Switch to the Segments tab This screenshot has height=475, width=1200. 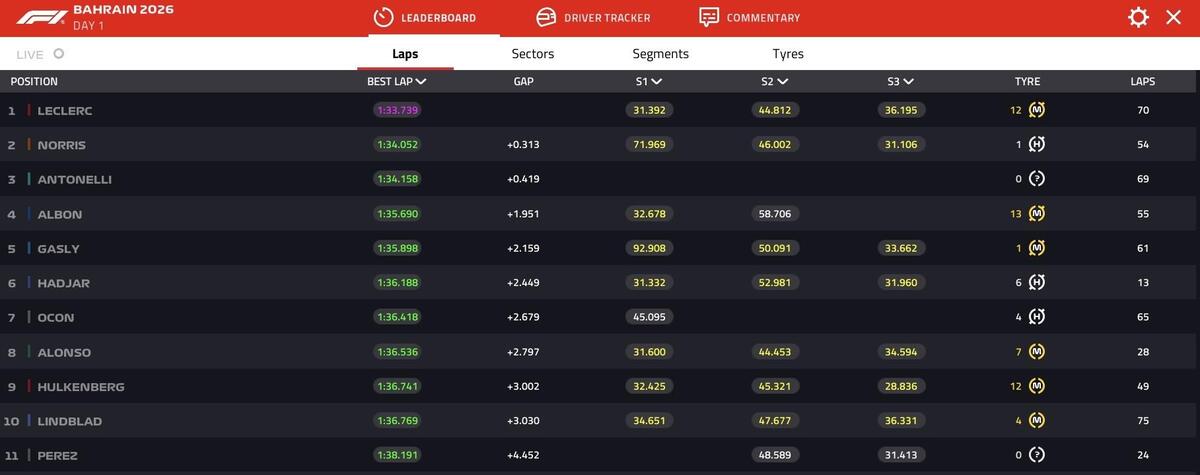660,54
